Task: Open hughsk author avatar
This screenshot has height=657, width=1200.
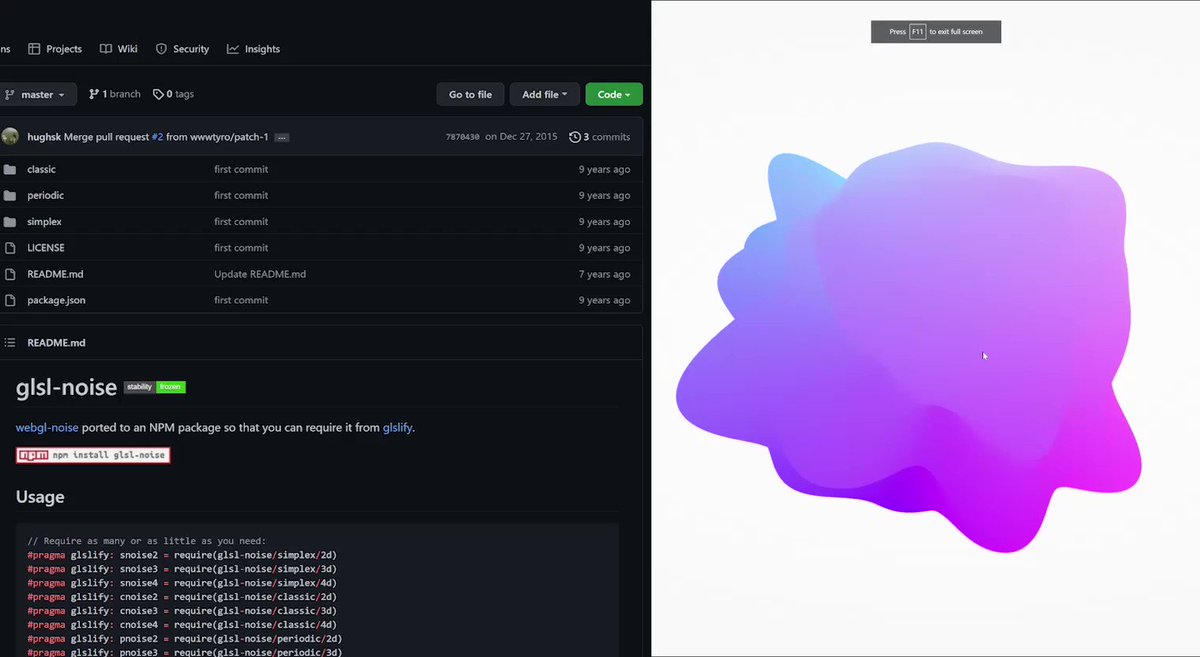Action: tap(10, 136)
